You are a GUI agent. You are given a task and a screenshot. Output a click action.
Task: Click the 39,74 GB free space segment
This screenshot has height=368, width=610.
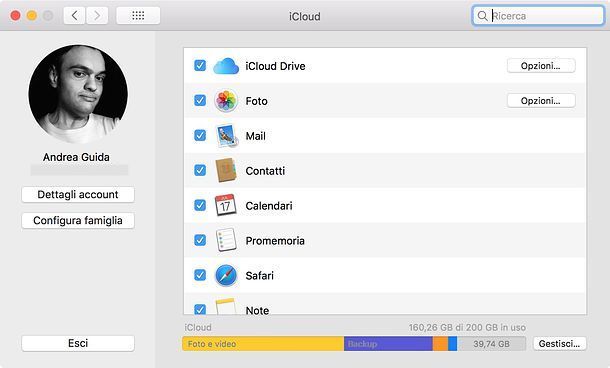tap(491, 344)
